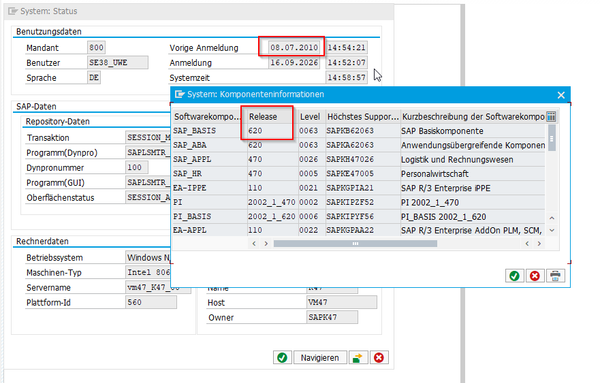Click right arrow next to left scrollbar arrow
600x383 pixels.
click(x=266, y=243)
